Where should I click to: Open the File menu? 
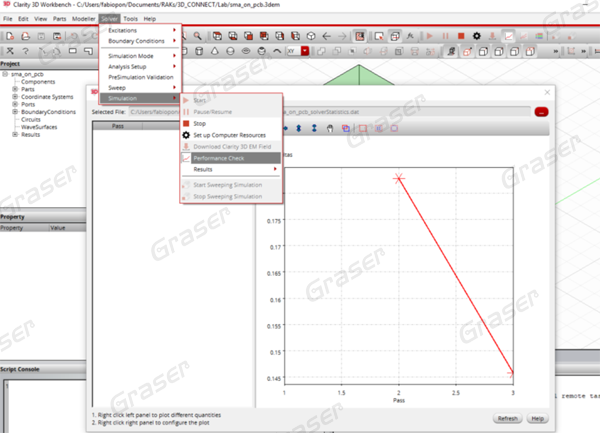(8, 19)
